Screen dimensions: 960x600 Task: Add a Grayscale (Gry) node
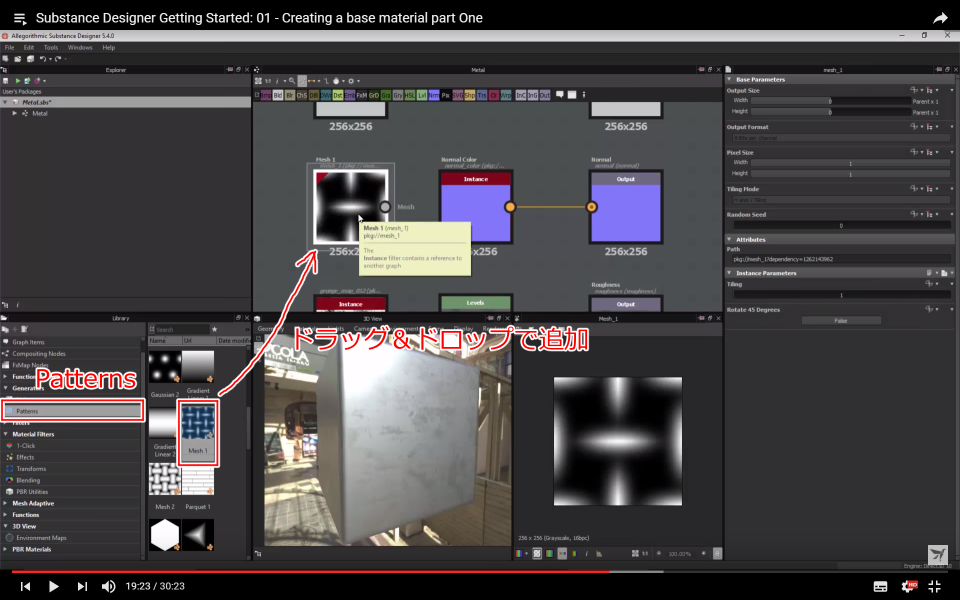[399, 95]
